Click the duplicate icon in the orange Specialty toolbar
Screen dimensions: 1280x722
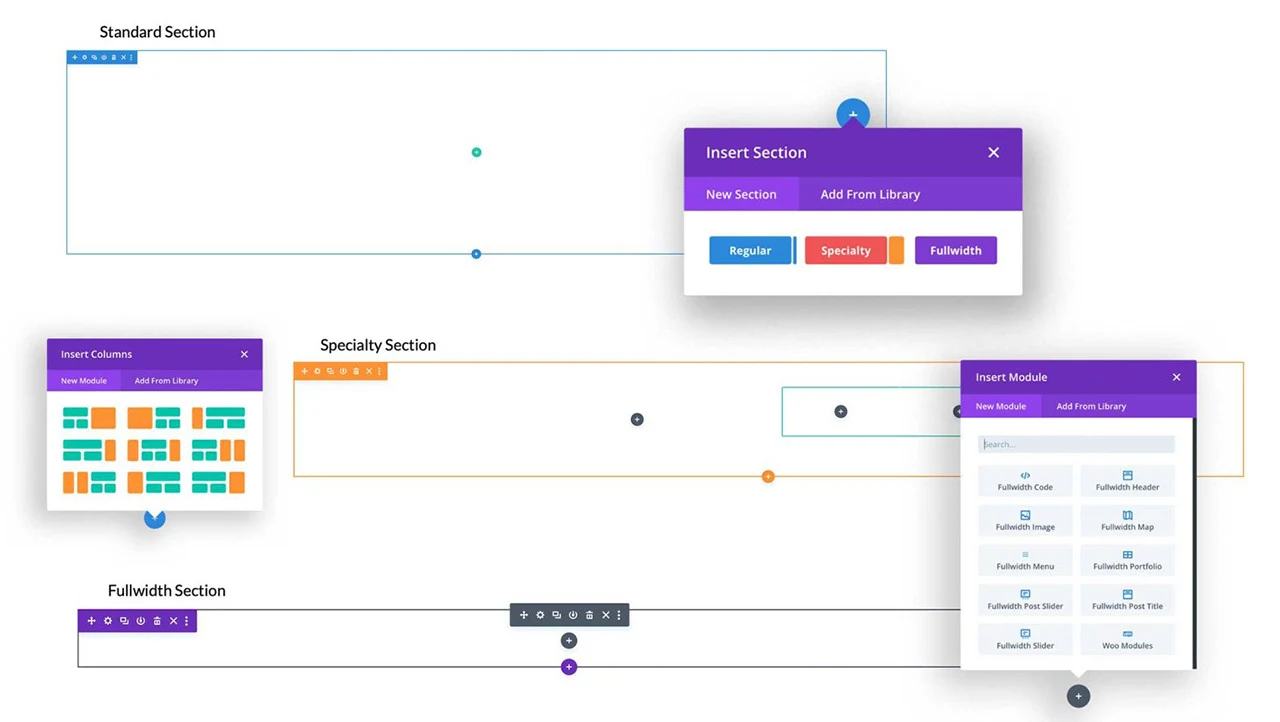pos(330,371)
